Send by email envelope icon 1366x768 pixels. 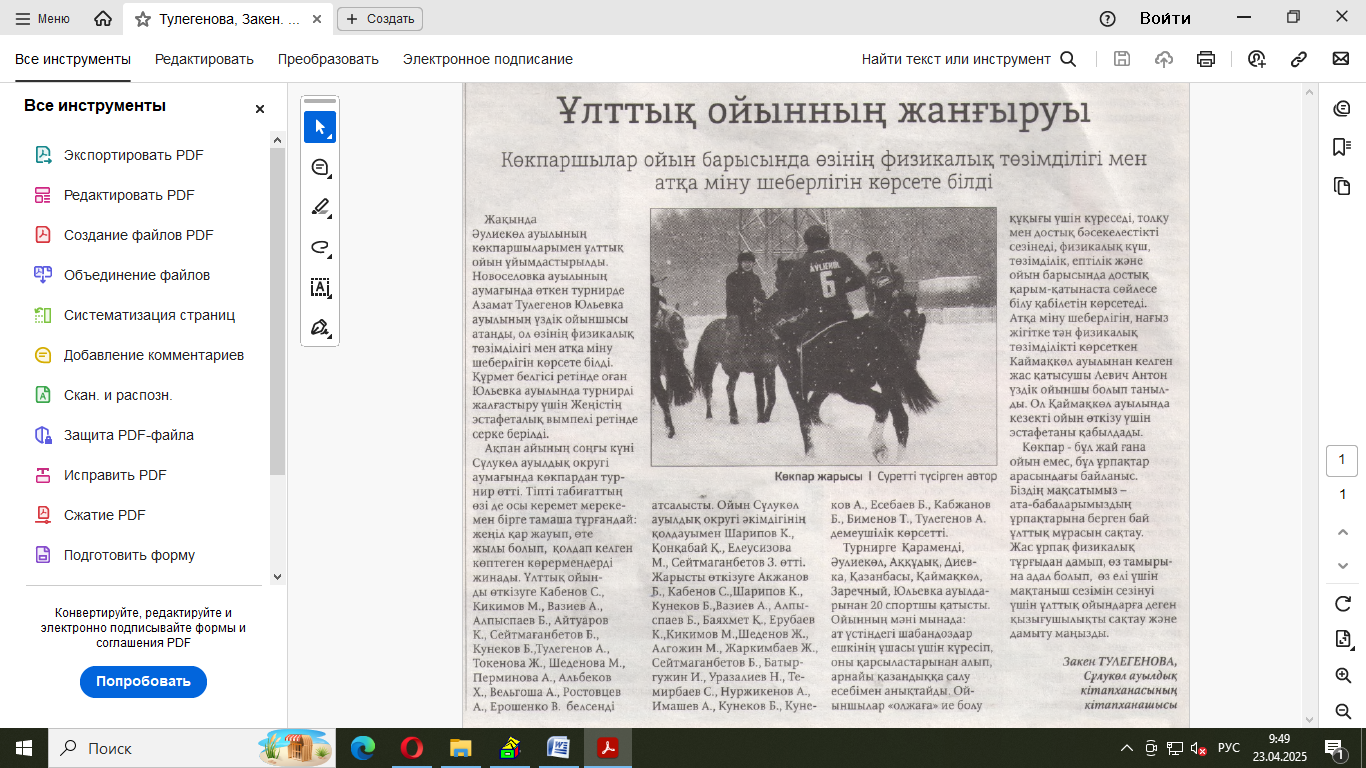click(1341, 59)
